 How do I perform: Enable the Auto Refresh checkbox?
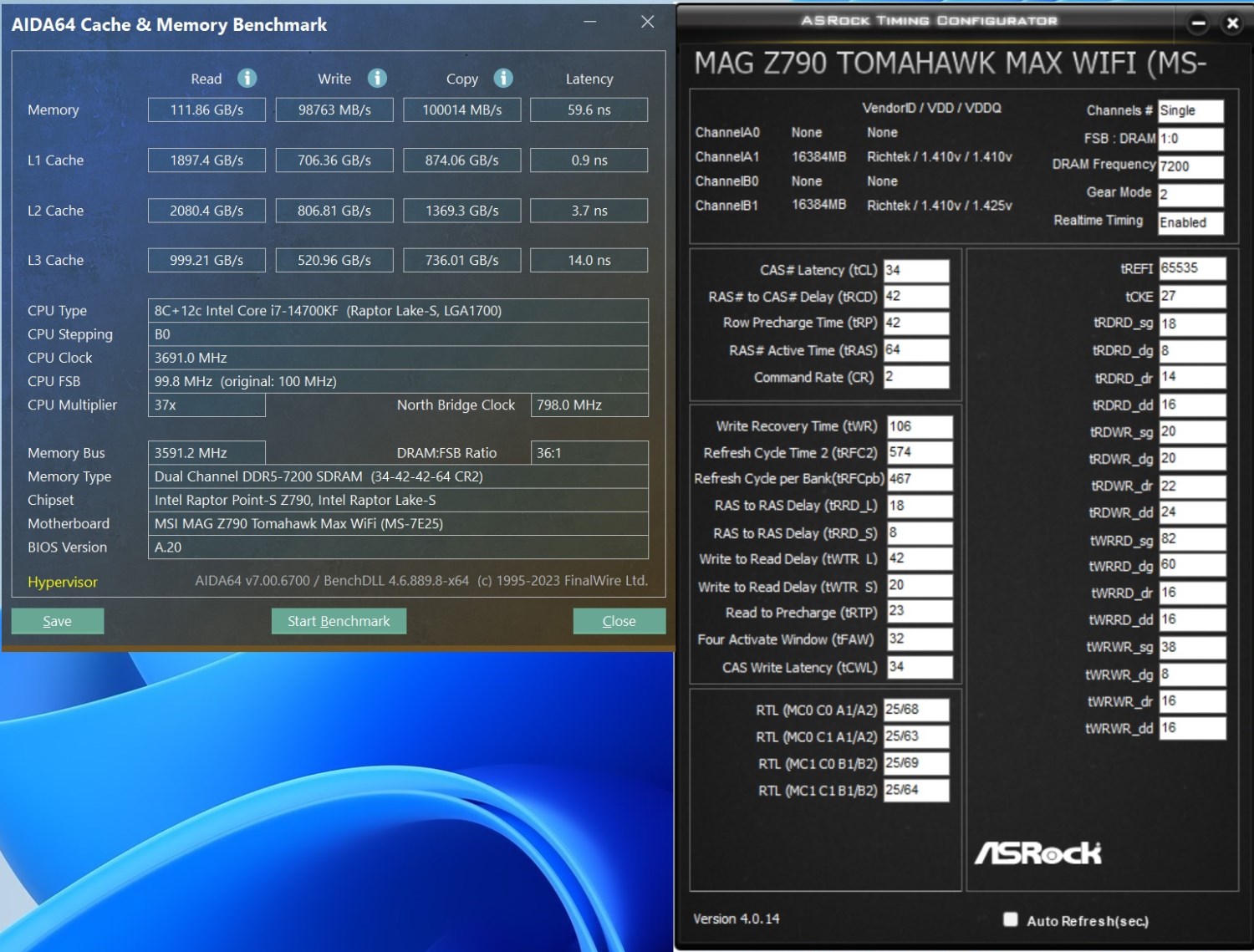click(1011, 919)
